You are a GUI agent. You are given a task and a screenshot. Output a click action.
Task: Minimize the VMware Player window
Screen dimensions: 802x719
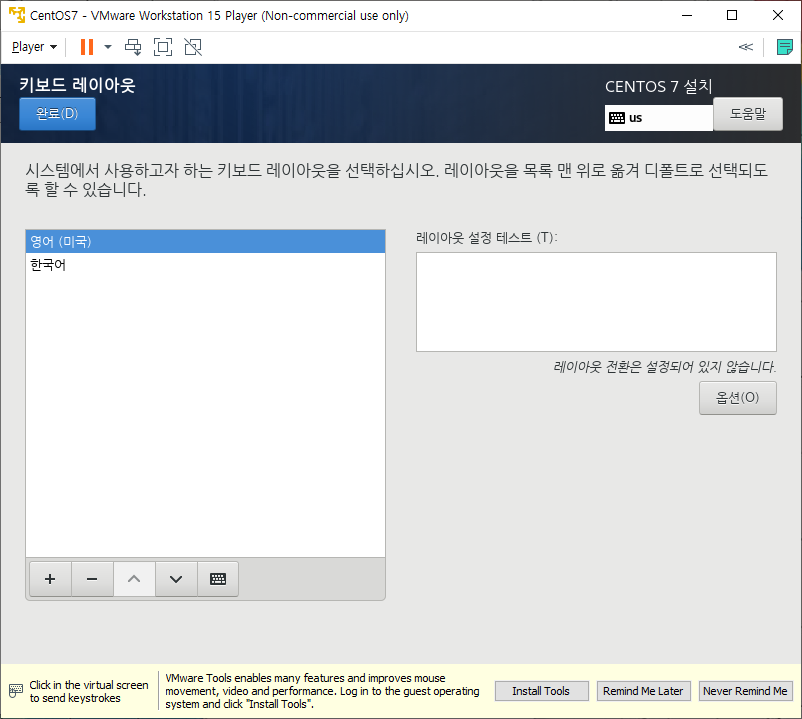(x=687, y=15)
